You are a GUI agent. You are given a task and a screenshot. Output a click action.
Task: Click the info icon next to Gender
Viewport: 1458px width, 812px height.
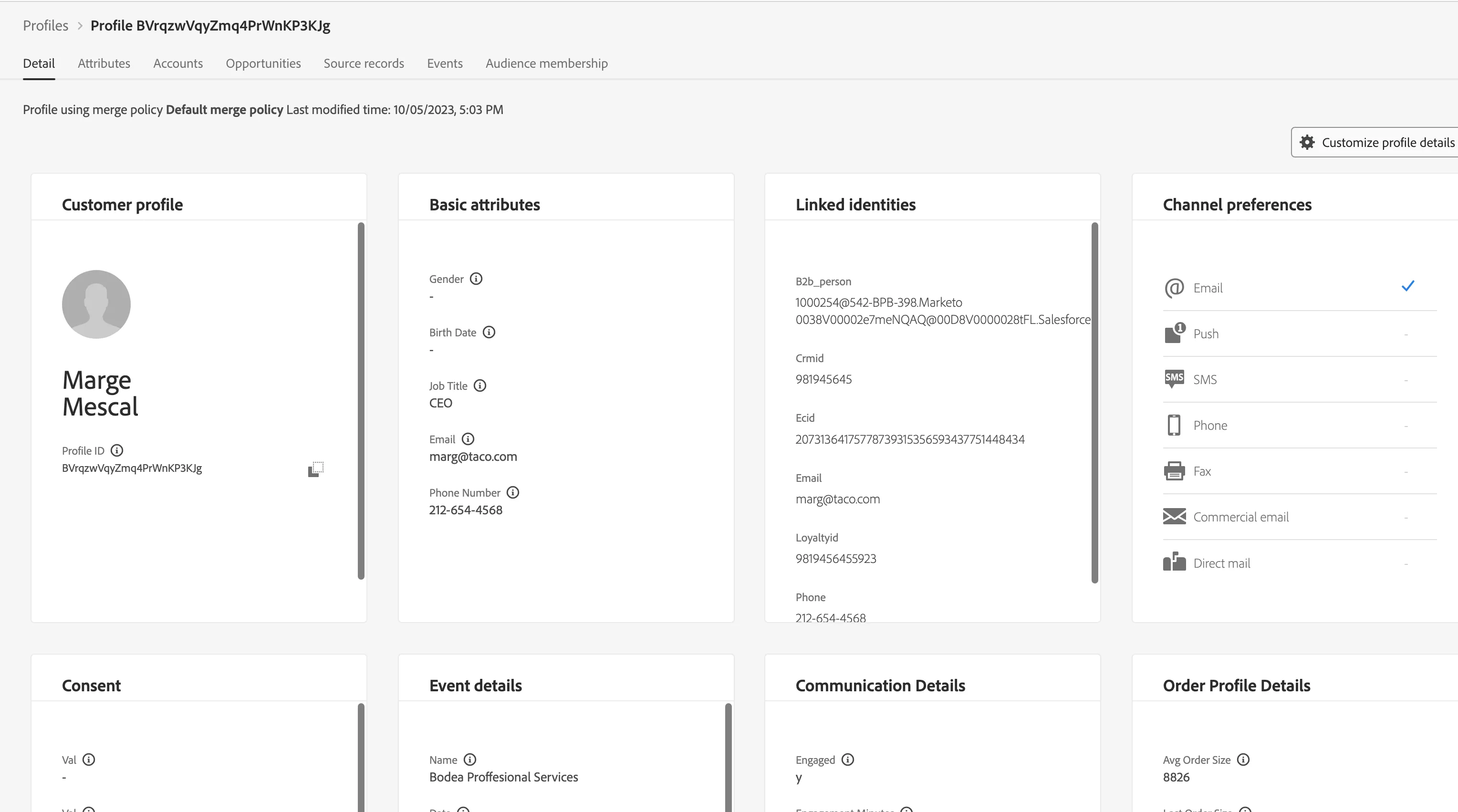[x=476, y=279]
